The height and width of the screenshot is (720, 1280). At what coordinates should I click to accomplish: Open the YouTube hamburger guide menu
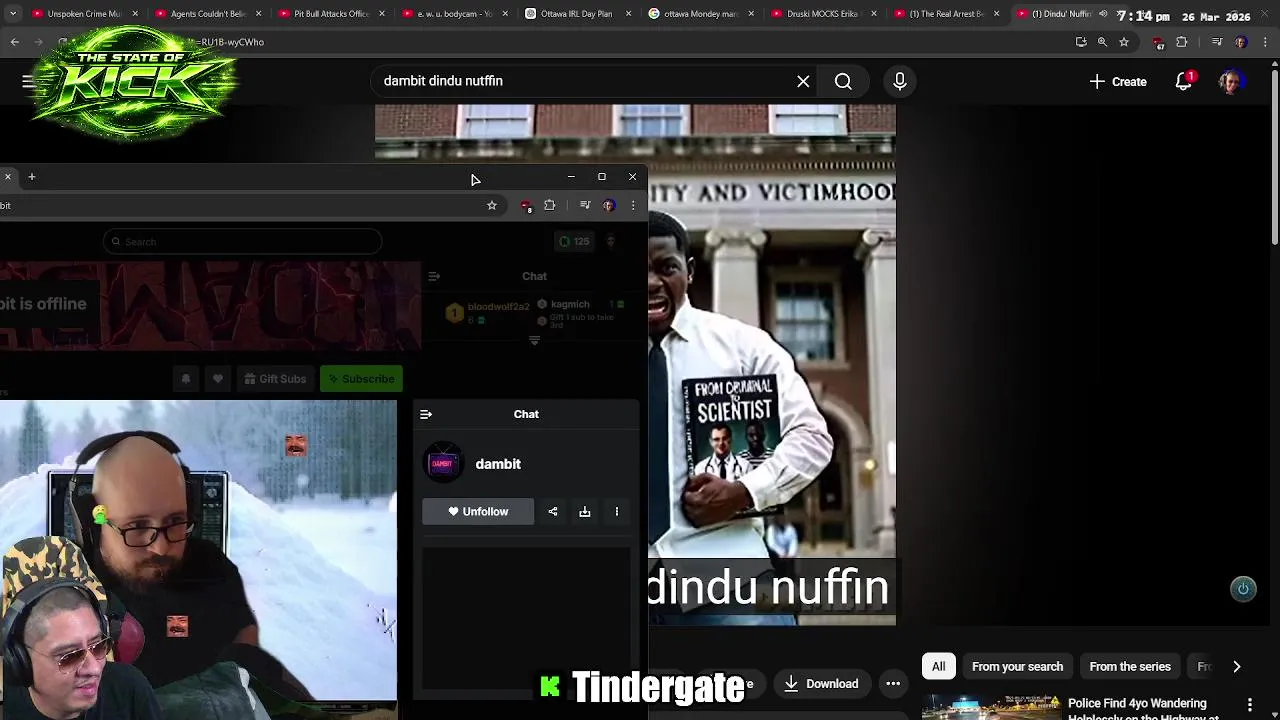coord(27,81)
